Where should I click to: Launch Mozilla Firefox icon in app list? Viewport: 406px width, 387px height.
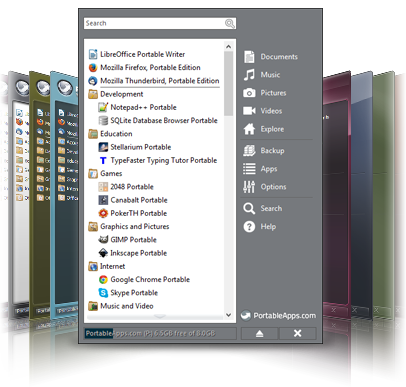(x=93, y=67)
